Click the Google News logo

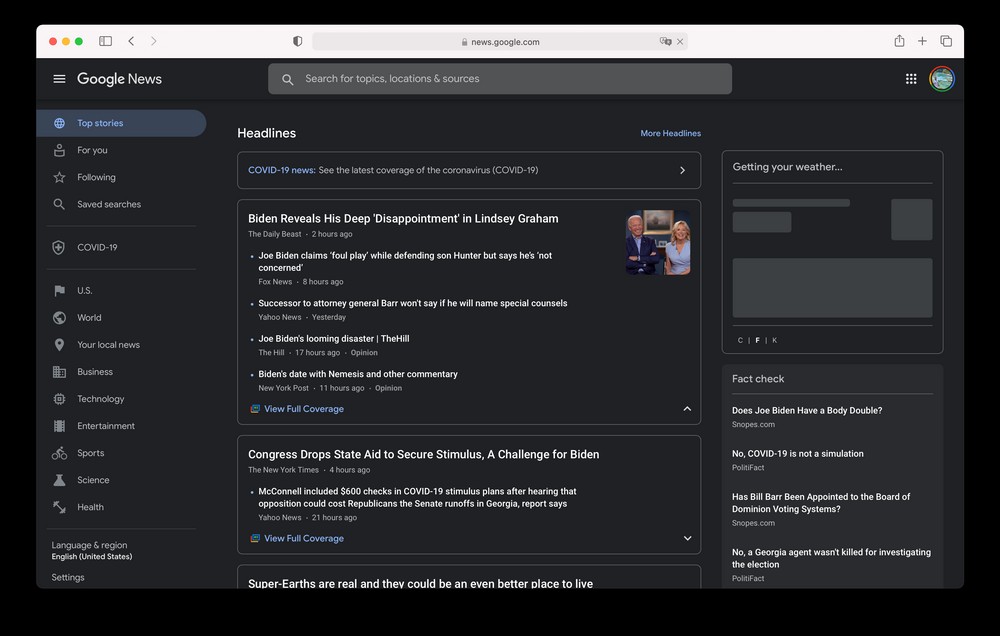click(119, 78)
